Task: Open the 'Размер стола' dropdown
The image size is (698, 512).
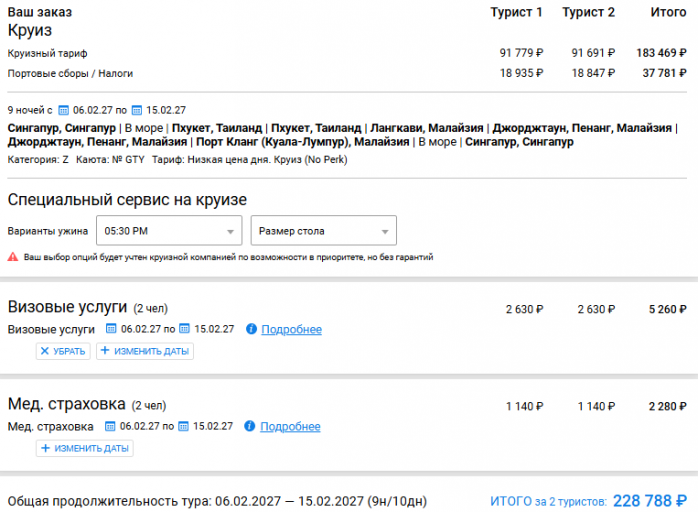Action: (324, 231)
